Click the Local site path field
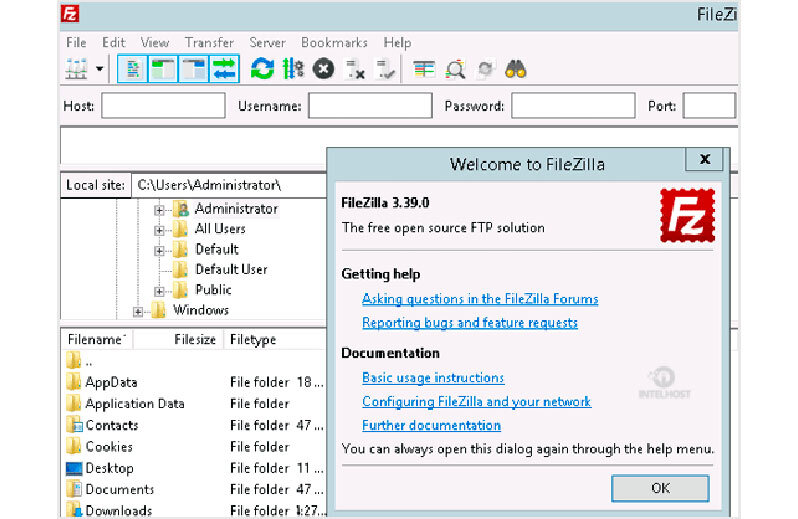 coord(229,185)
